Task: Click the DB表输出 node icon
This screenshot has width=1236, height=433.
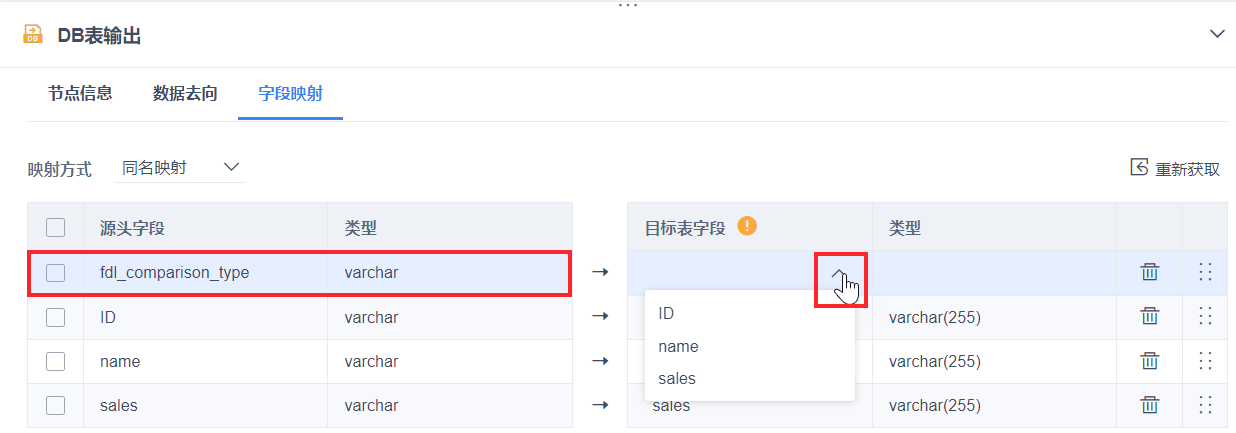Action: tap(33, 35)
